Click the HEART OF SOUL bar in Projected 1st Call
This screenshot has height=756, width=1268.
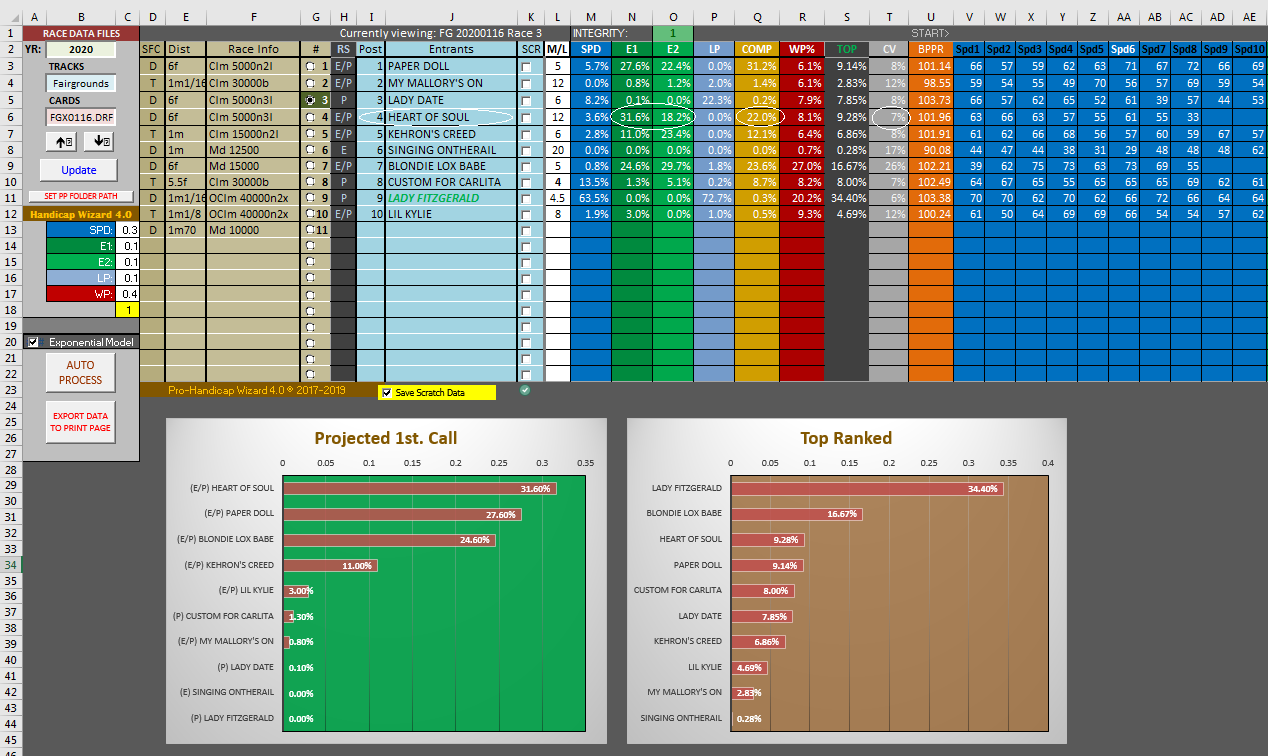(x=419, y=489)
